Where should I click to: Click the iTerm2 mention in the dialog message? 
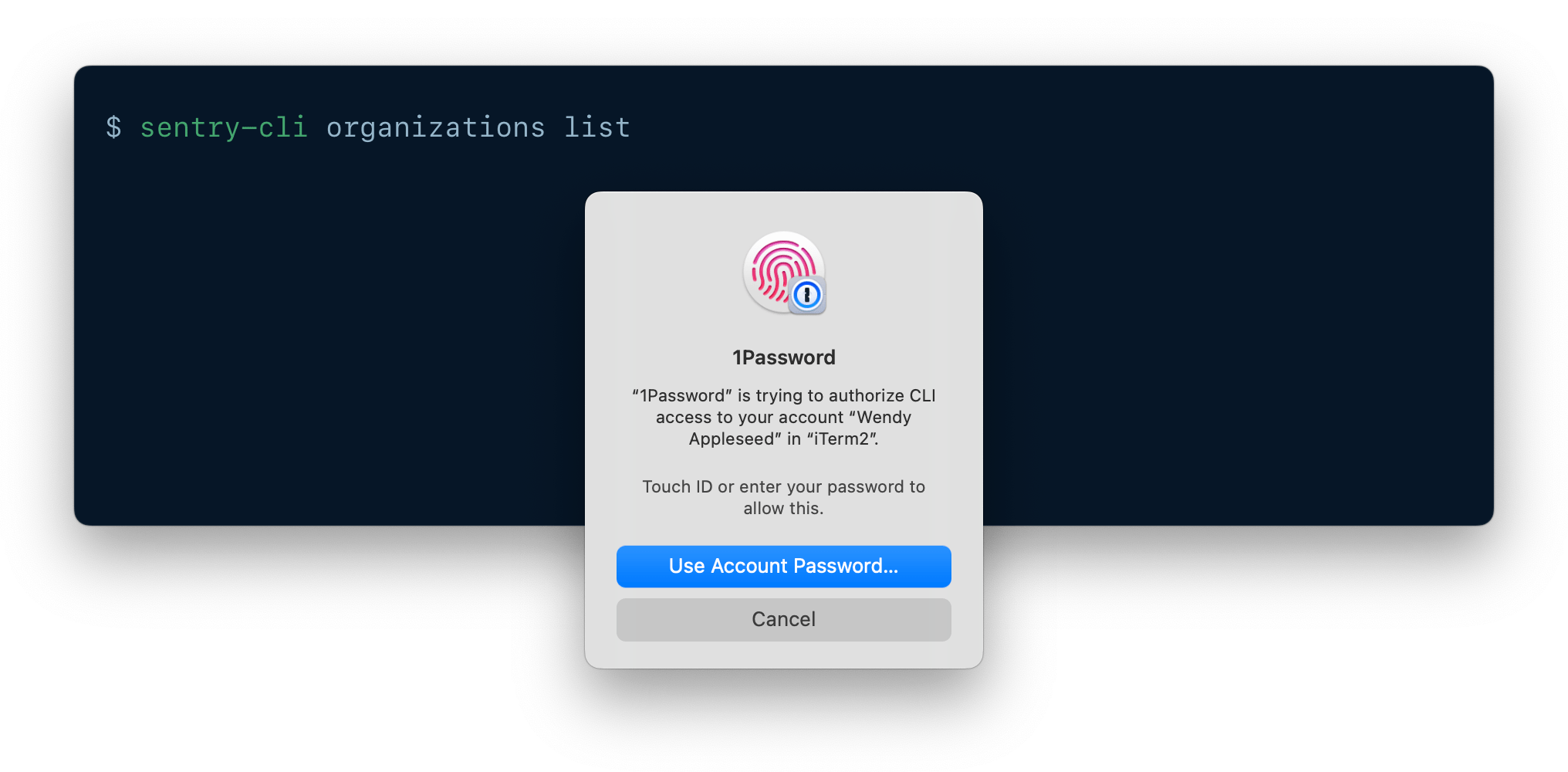coord(843,438)
